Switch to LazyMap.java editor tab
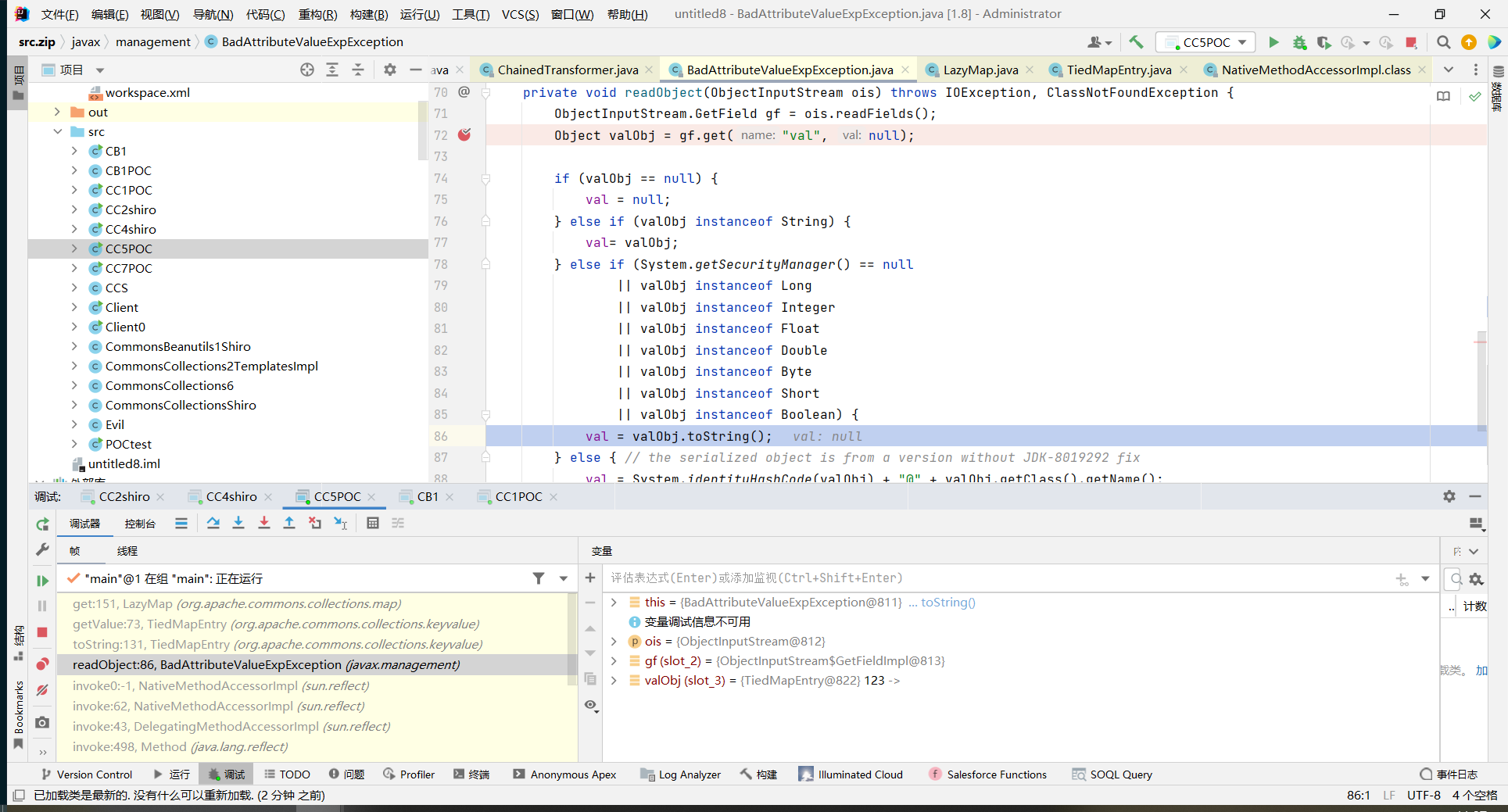 pos(980,70)
